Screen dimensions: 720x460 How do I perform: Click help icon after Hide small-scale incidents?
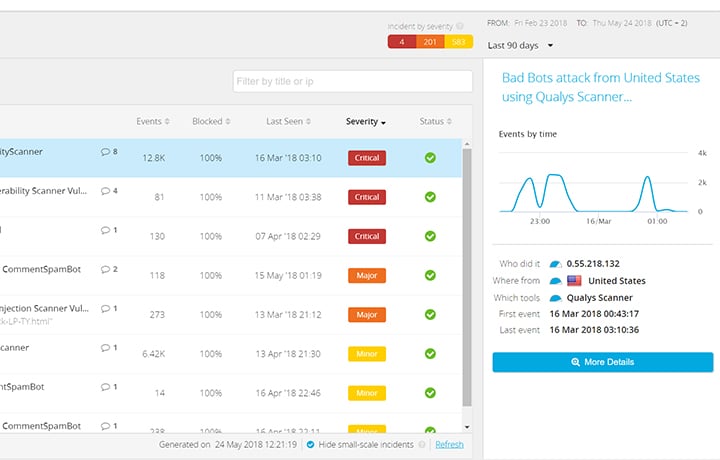[422, 444]
